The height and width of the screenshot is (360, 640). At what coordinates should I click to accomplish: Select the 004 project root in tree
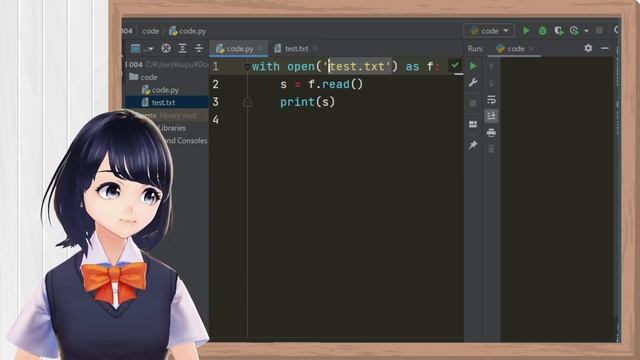[167, 64]
